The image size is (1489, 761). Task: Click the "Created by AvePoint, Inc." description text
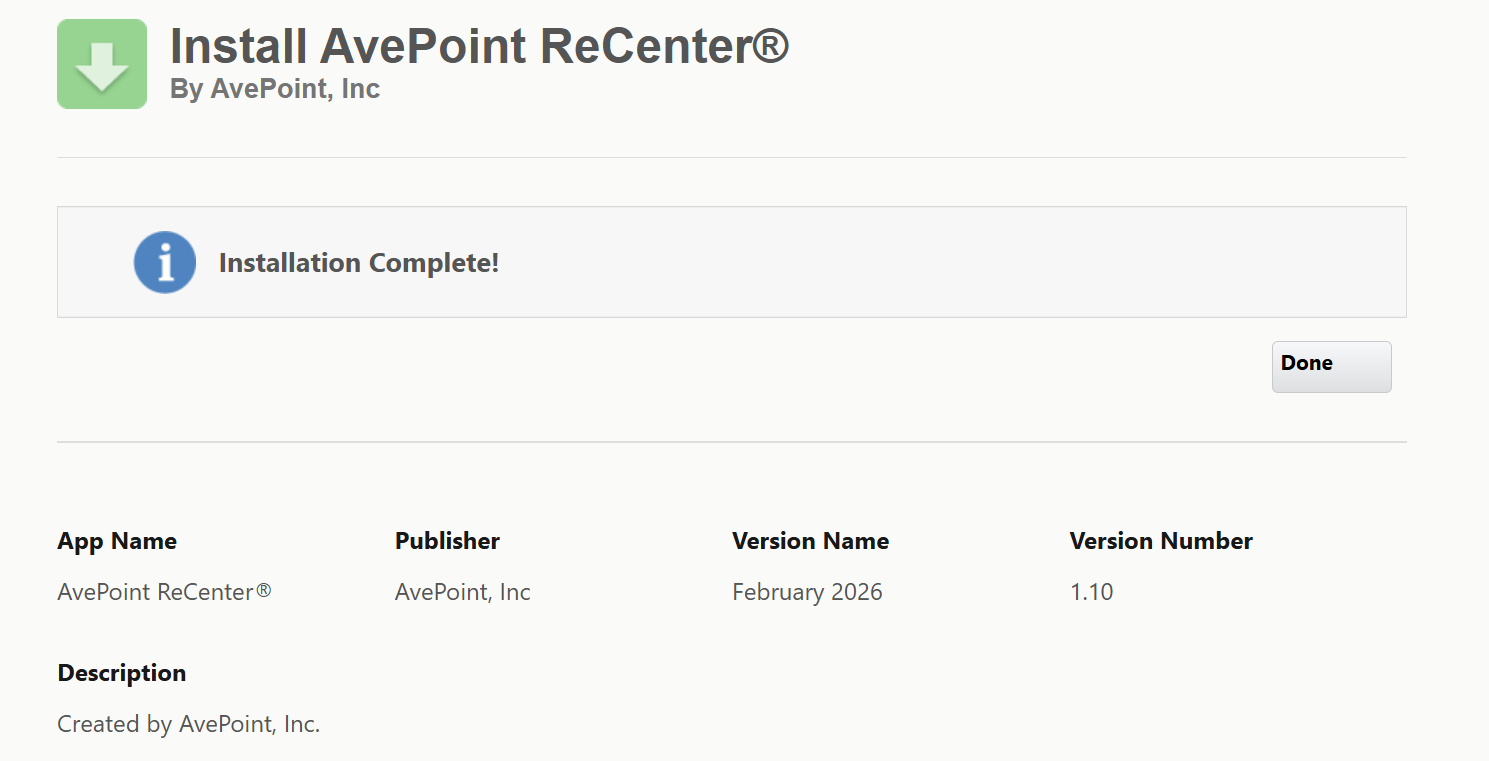click(x=188, y=724)
